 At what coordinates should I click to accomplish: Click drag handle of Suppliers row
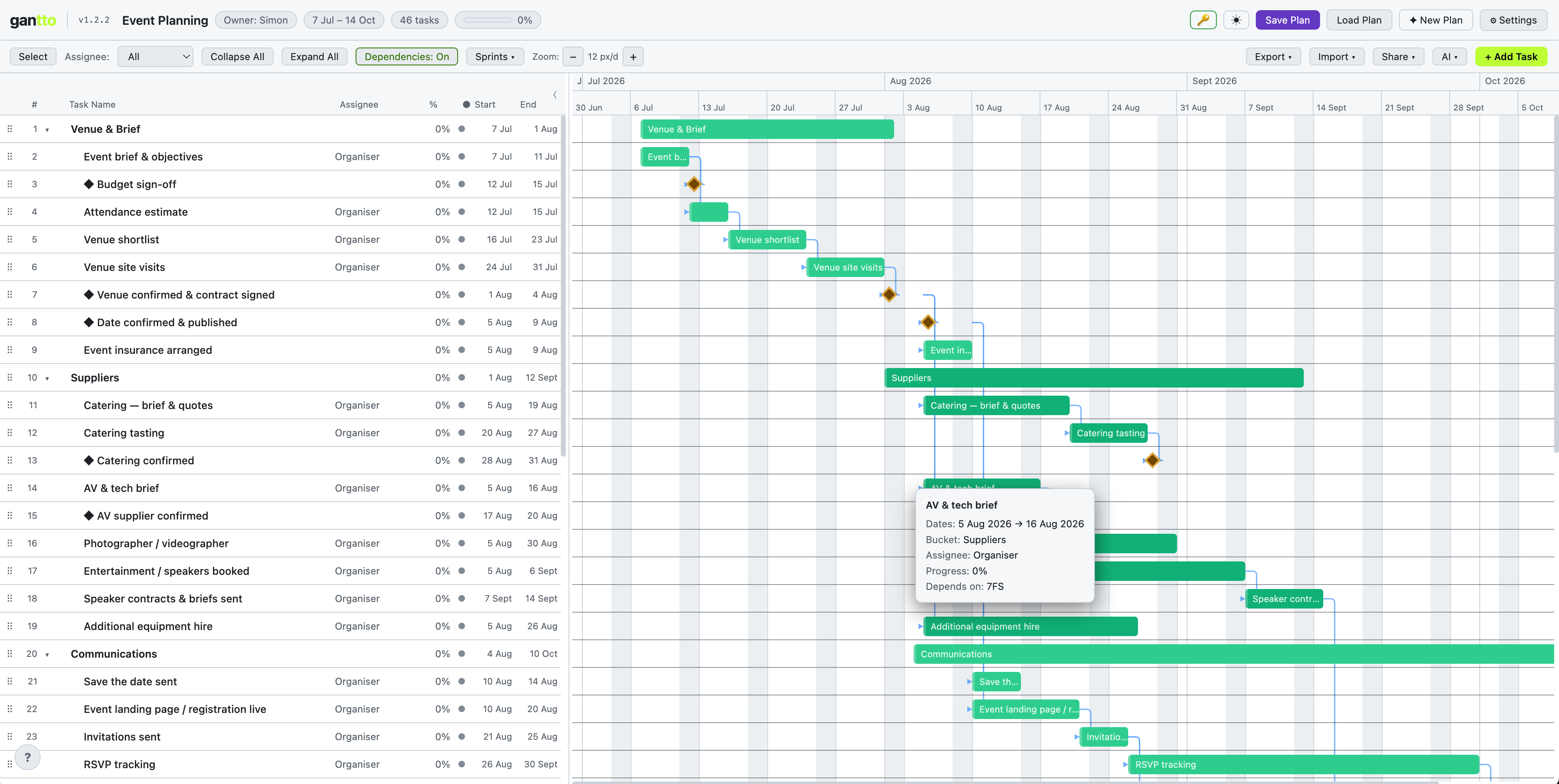pyautogui.click(x=10, y=377)
